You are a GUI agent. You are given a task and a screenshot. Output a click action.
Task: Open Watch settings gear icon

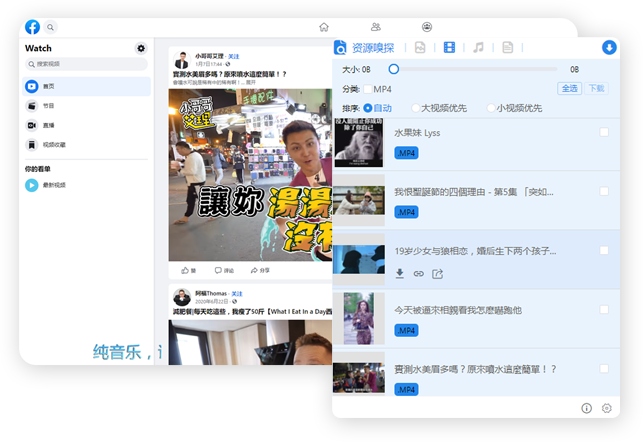[141, 48]
